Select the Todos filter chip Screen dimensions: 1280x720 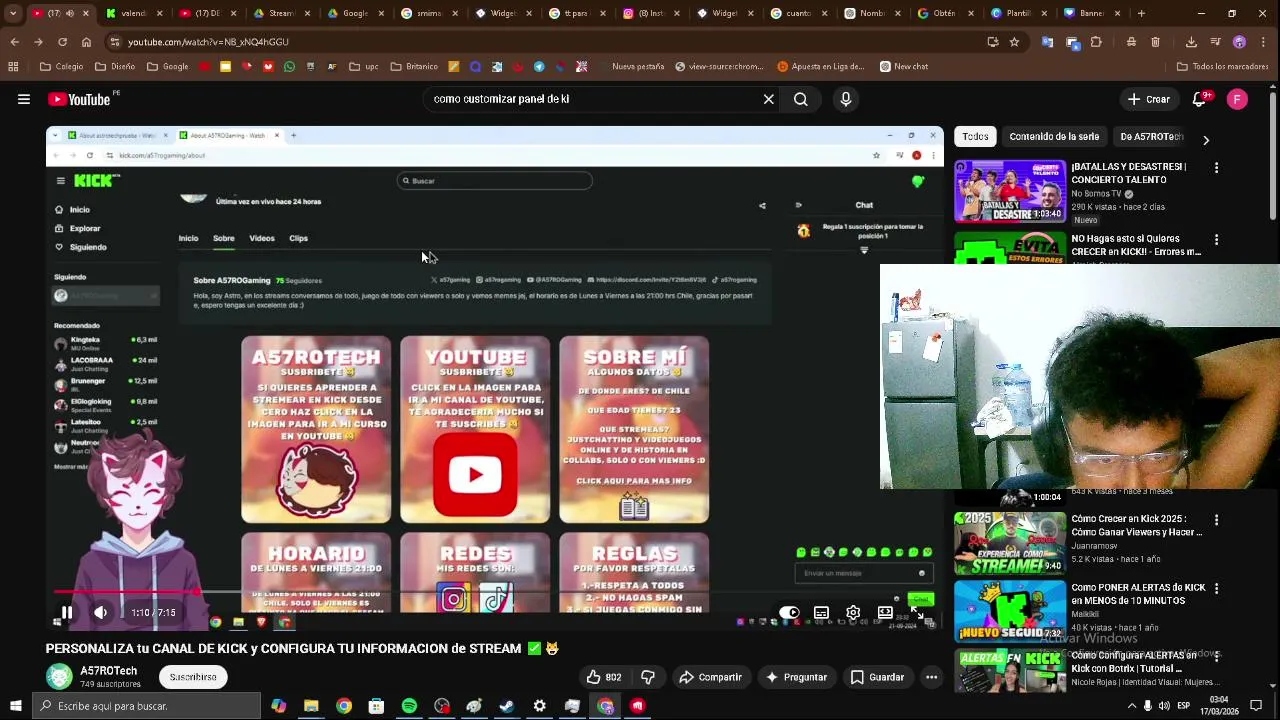(x=975, y=137)
